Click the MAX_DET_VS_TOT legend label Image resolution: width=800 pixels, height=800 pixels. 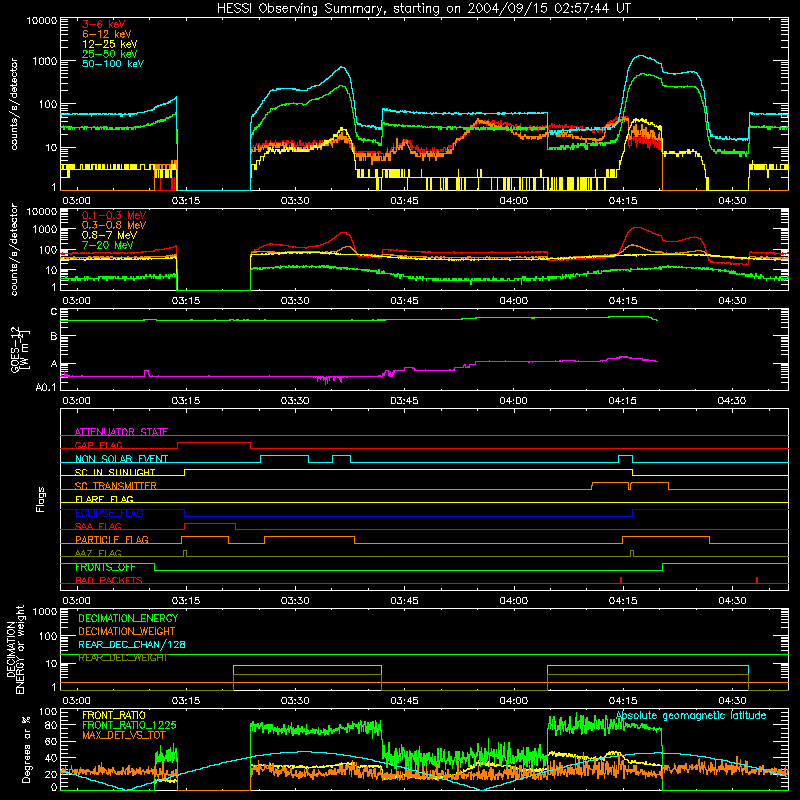tap(124, 735)
